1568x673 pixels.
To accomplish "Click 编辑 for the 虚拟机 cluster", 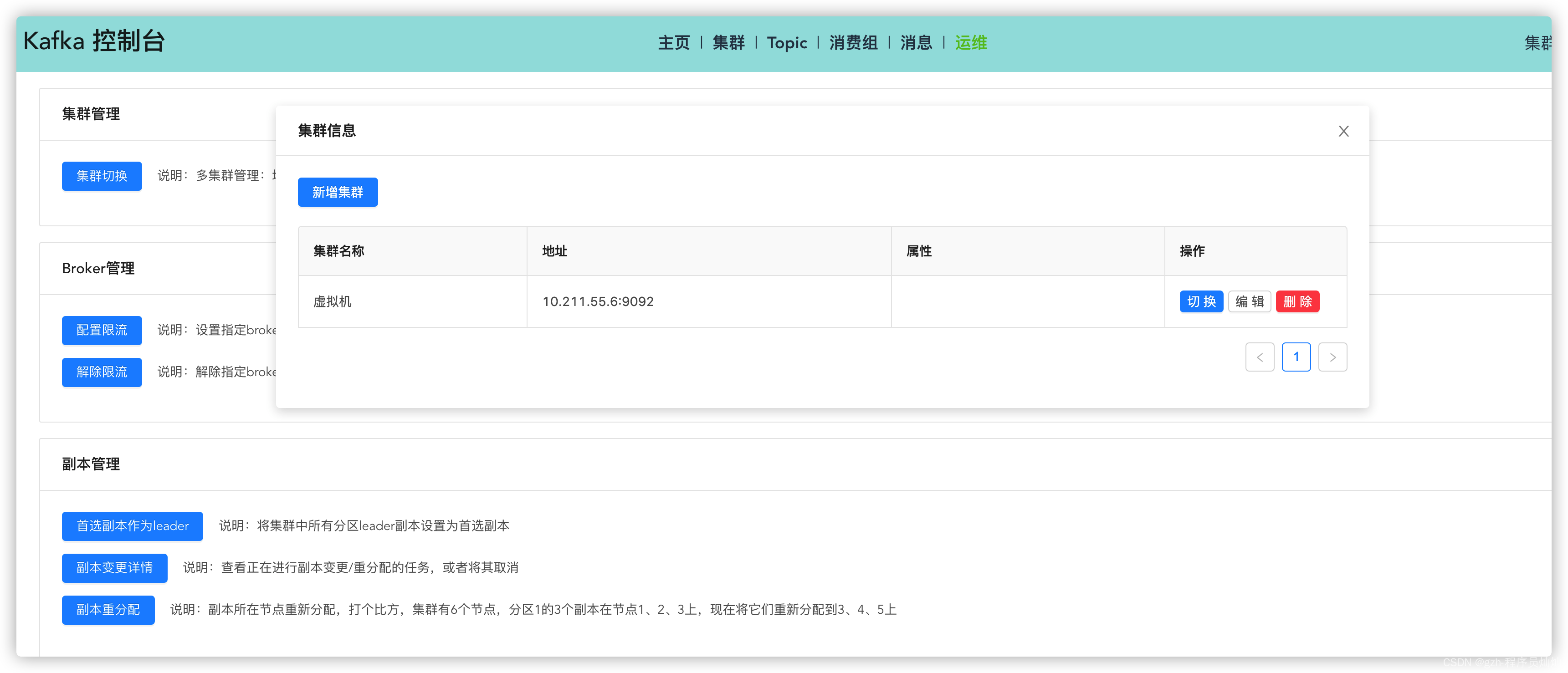I will (x=1249, y=301).
